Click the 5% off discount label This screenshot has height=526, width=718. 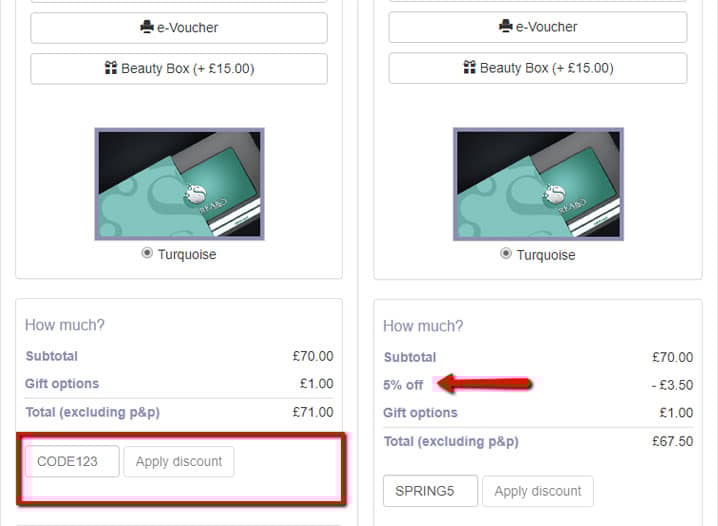pyautogui.click(x=403, y=385)
